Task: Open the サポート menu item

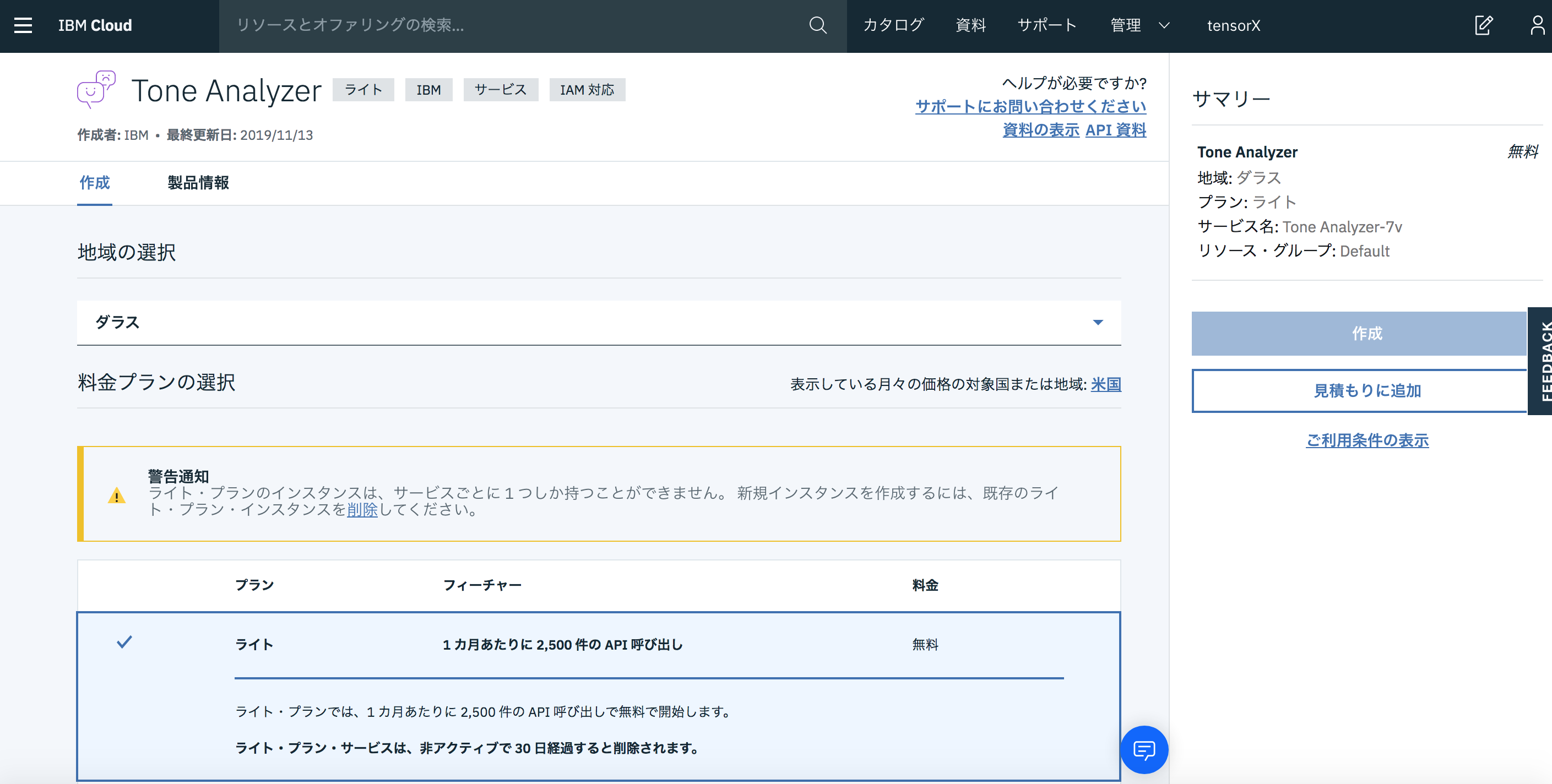Action: click(1047, 25)
